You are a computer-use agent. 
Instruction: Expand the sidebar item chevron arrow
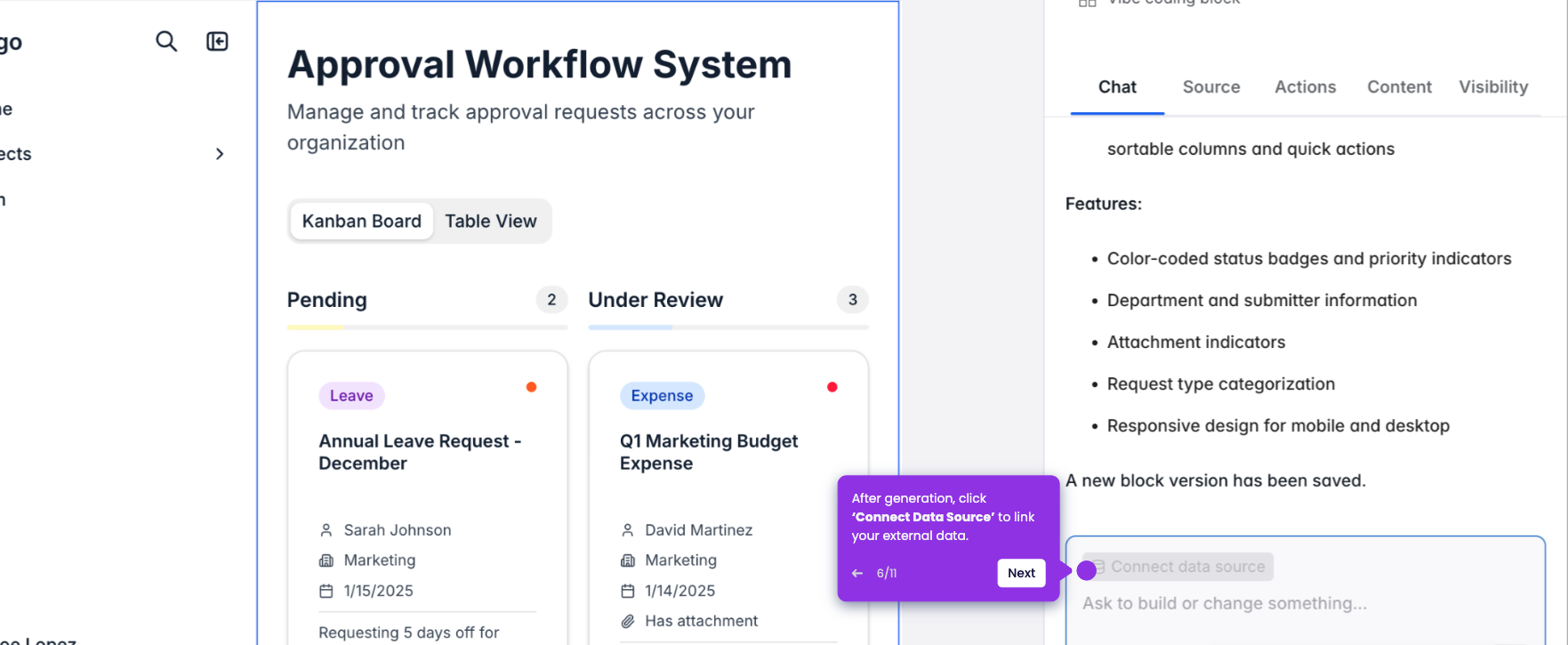click(220, 154)
